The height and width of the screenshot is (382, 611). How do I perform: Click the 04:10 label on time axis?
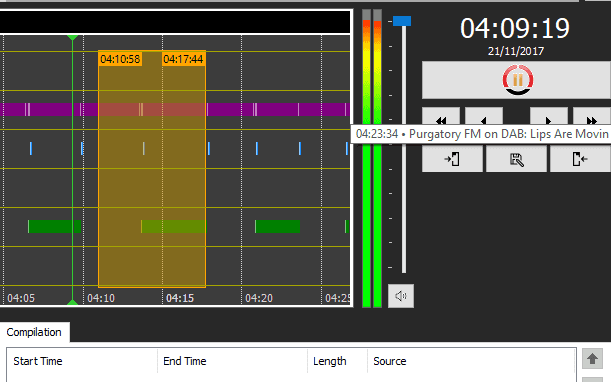101,298
